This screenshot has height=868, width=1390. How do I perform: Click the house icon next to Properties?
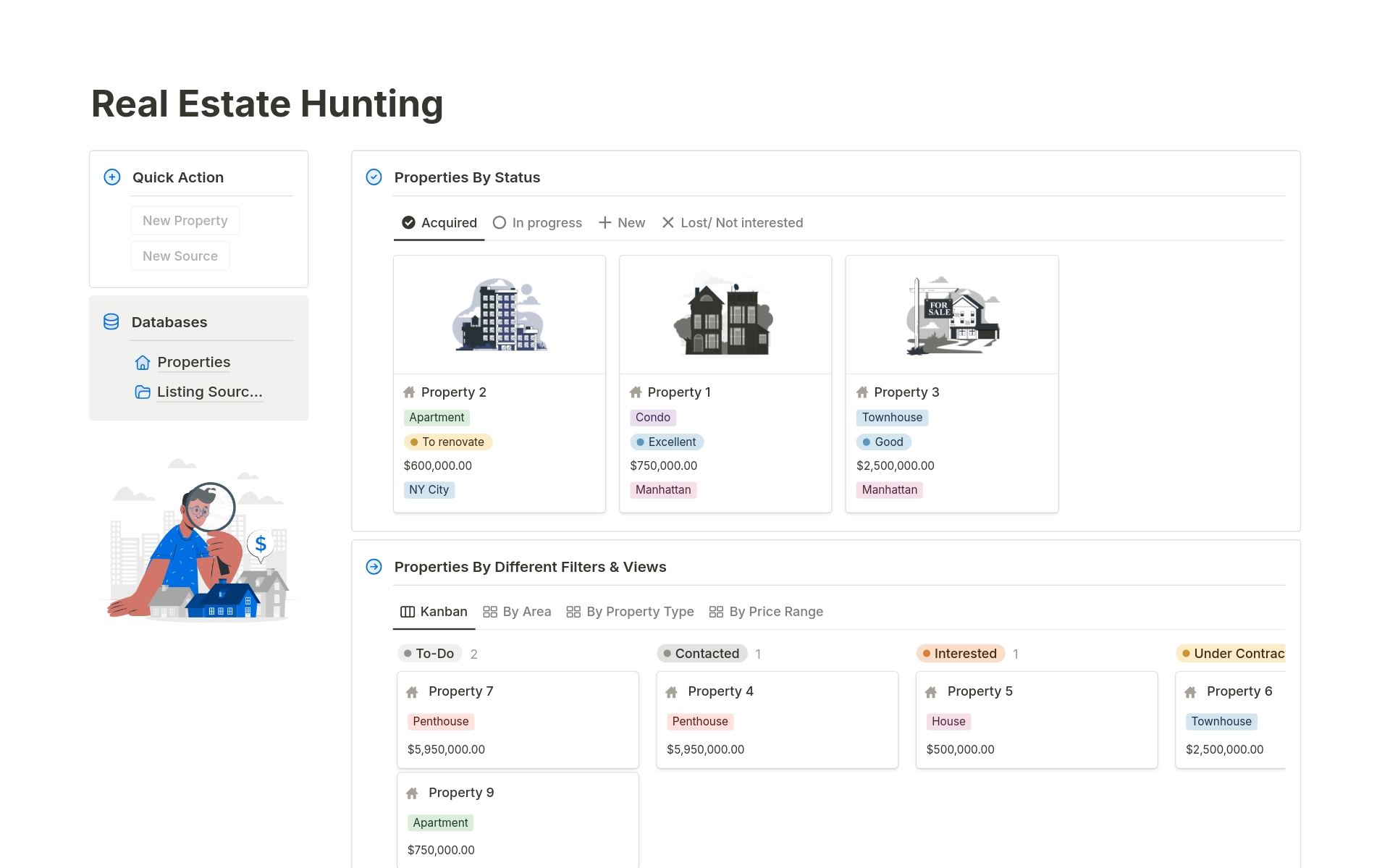coord(143,363)
